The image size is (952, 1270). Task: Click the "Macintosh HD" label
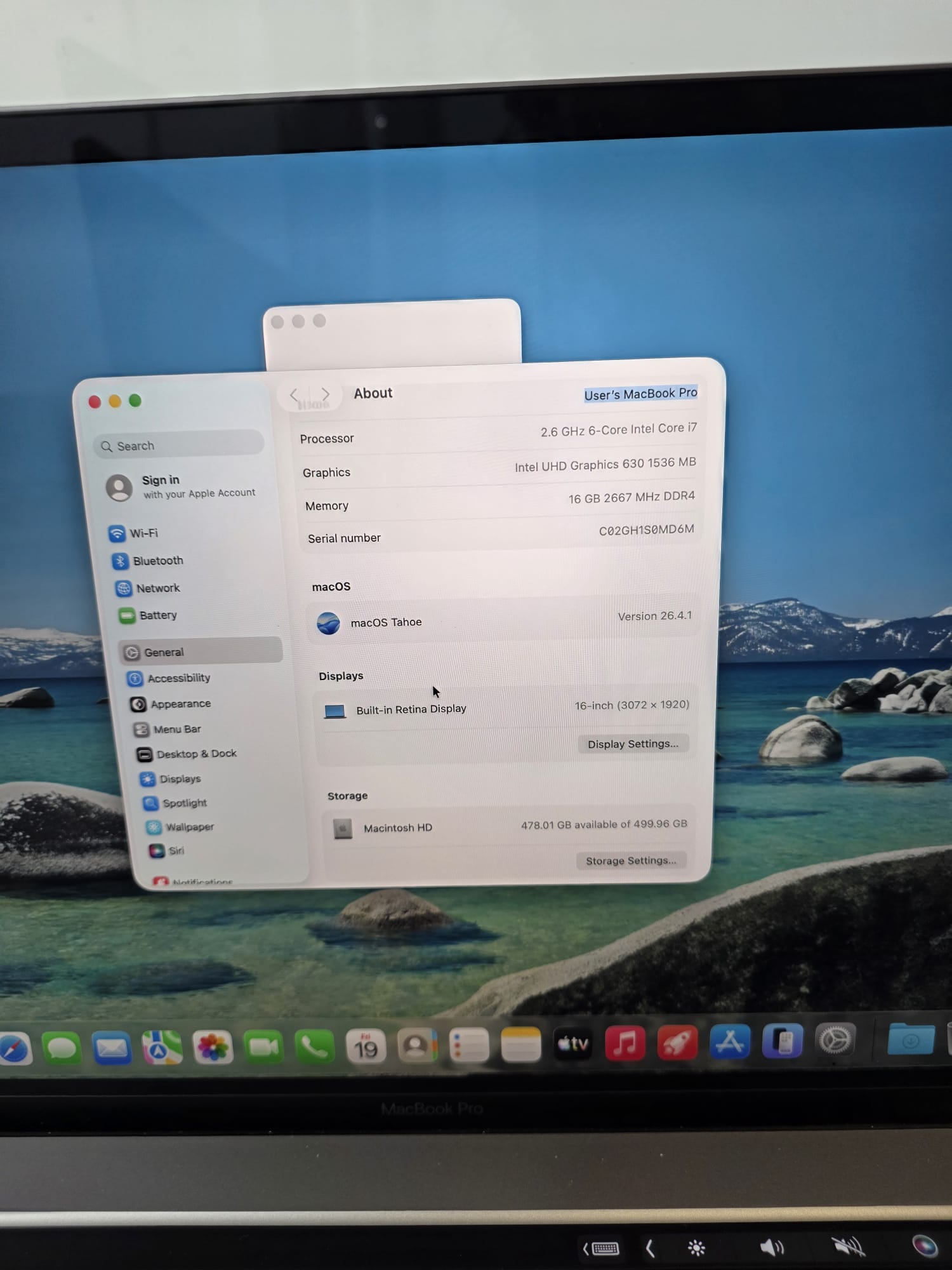pyautogui.click(x=398, y=828)
